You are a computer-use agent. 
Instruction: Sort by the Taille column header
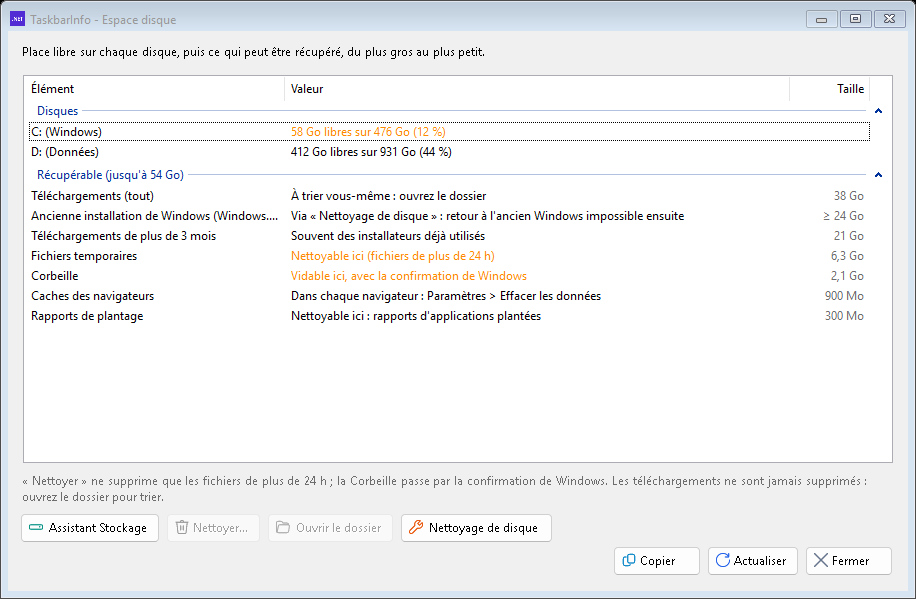tap(830, 89)
